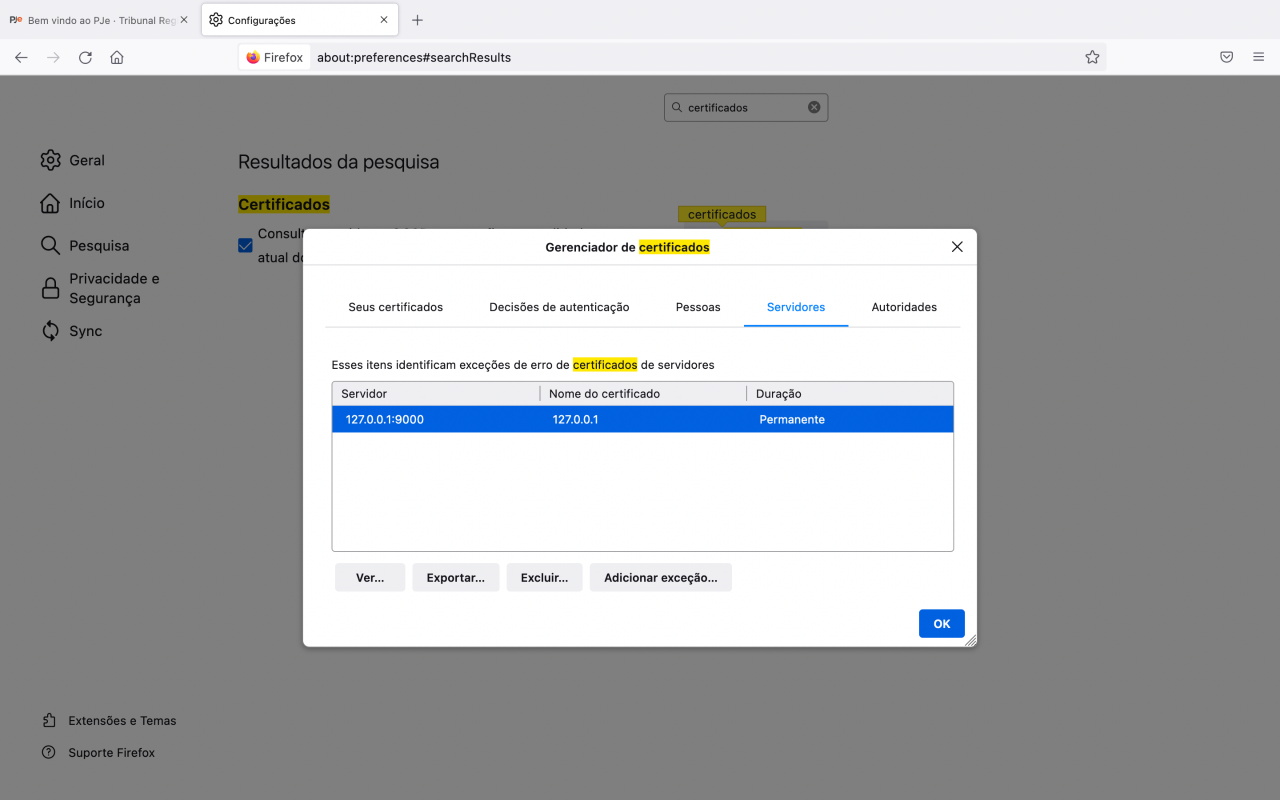Image resolution: width=1280 pixels, height=800 pixels.
Task: Open Privacidade e Segurança settings
Action: (100, 288)
